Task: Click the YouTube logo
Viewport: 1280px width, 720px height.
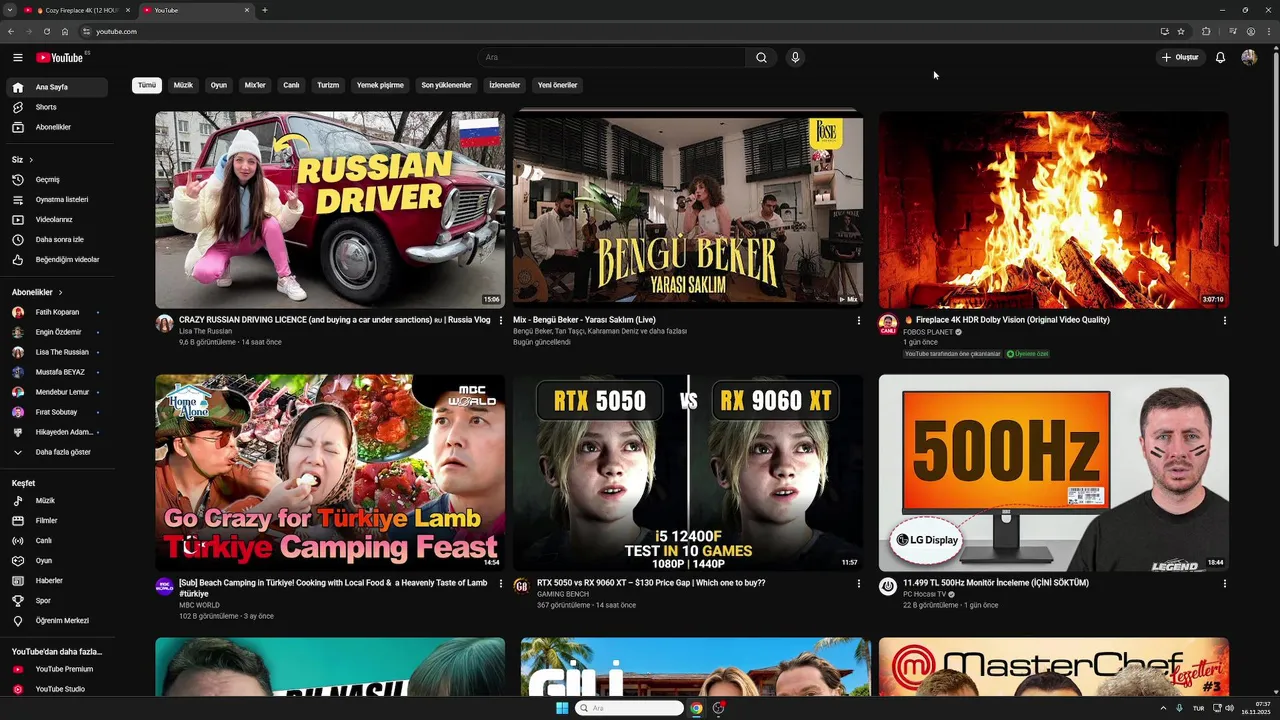Action: pyautogui.click(x=60, y=58)
